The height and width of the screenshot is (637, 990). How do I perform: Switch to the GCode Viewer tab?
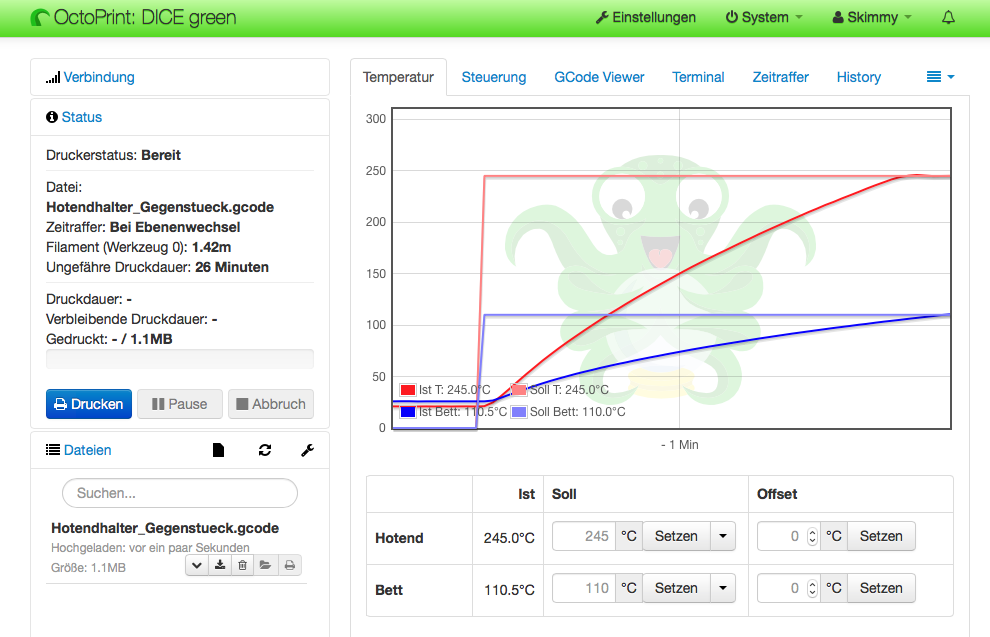(x=599, y=77)
